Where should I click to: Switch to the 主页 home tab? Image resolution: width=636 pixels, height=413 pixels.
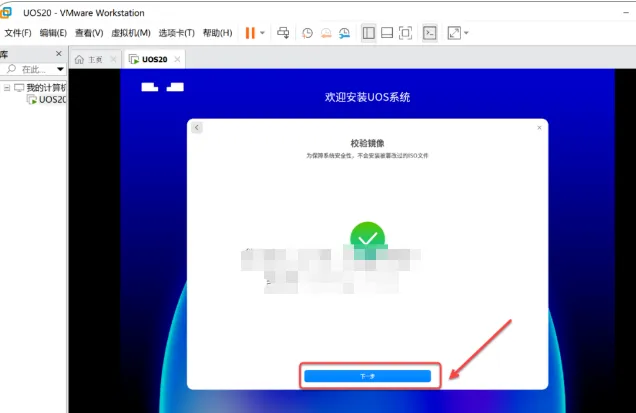tap(95, 60)
